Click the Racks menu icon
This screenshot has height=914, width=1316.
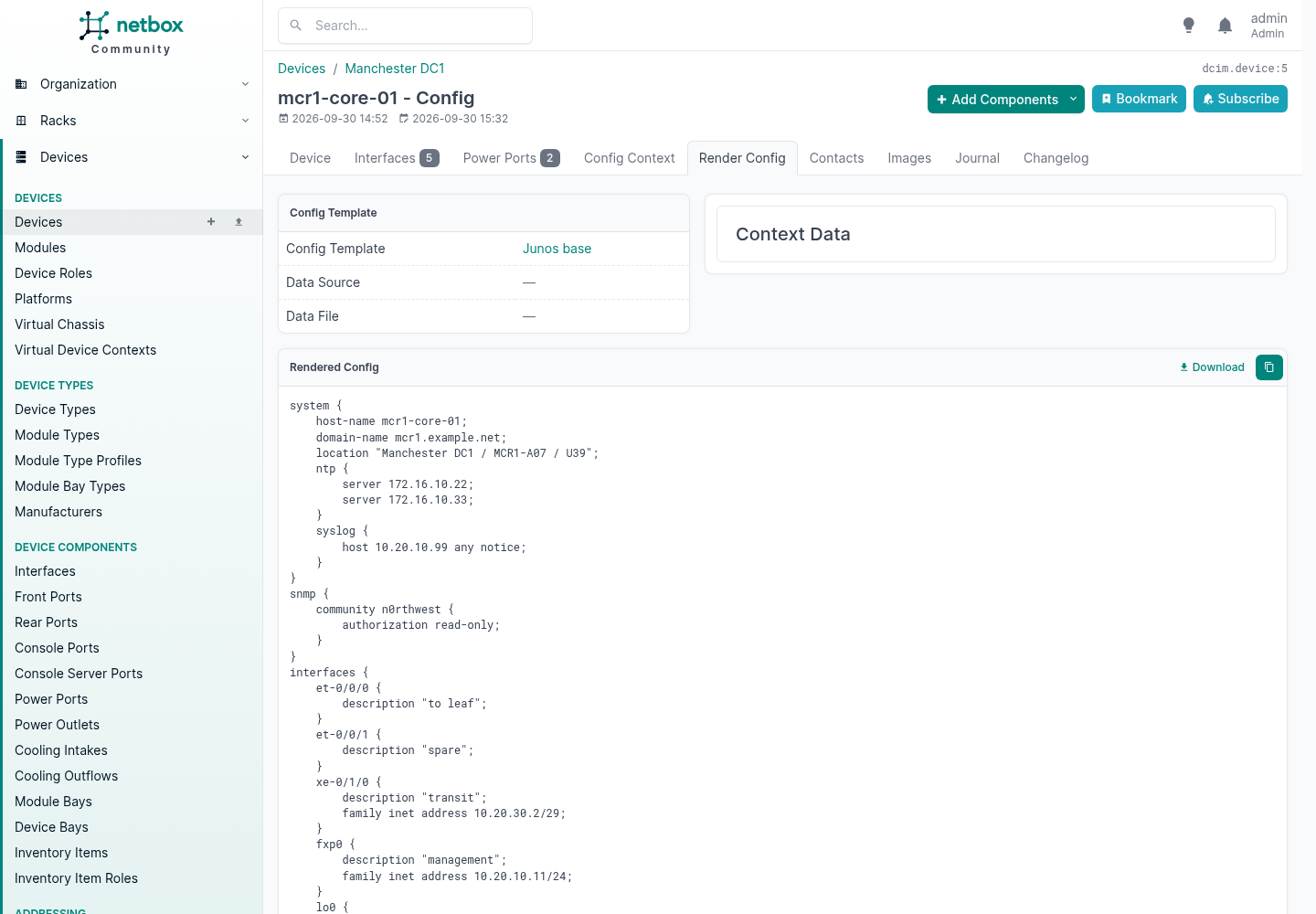[21, 121]
